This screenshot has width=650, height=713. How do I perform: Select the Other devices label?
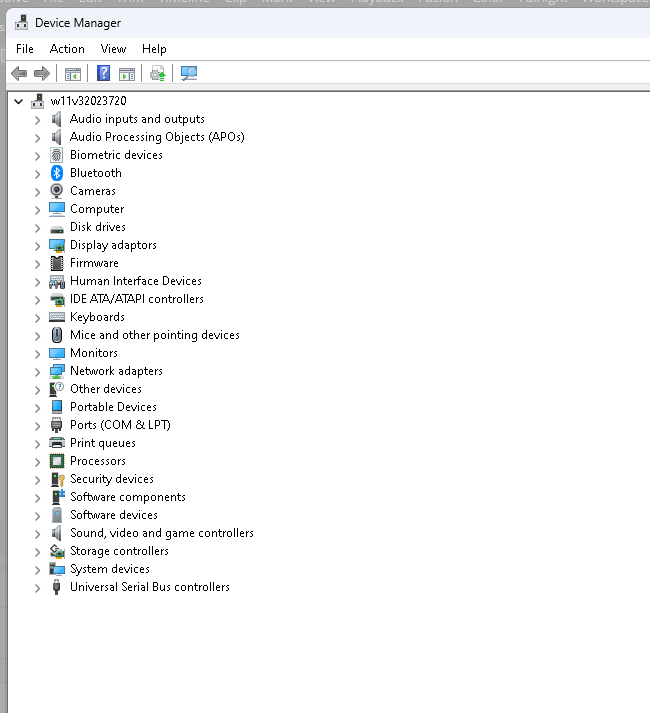pyautogui.click(x=106, y=389)
